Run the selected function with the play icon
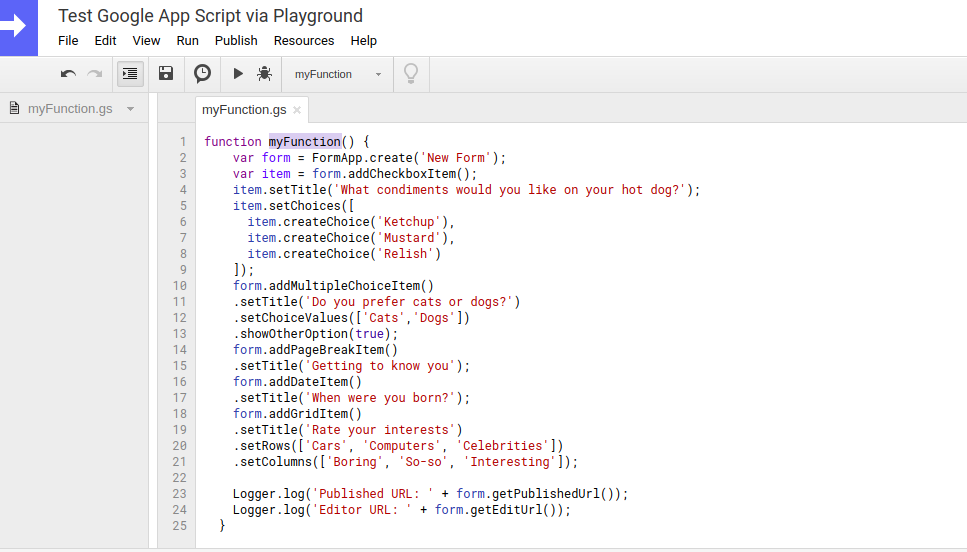This screenshot has height=552, width=967. (238, 73)
